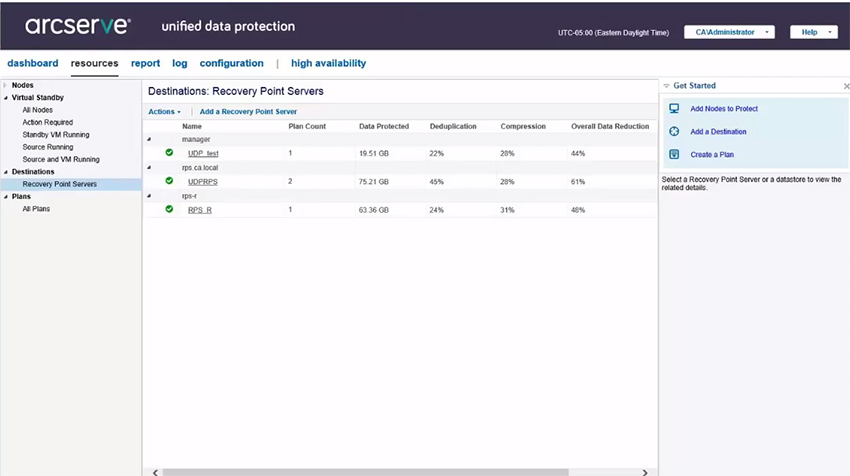
Task: Open the UDPRPS datastore link
Action: 202,182
